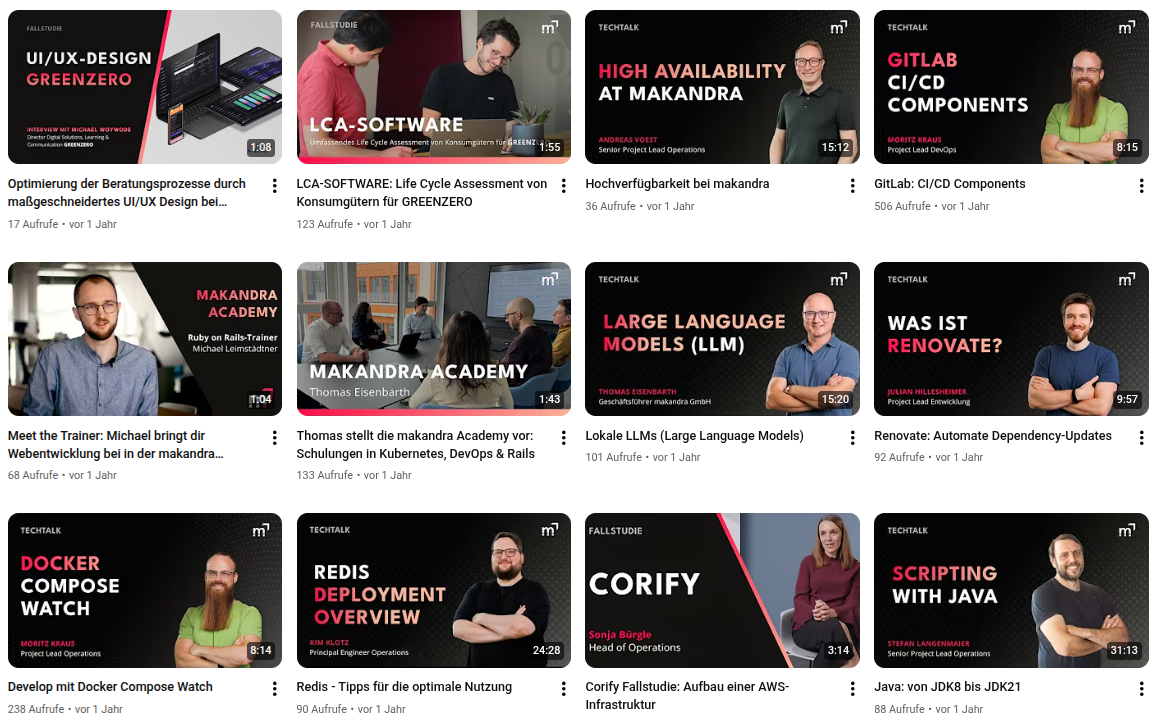Open more actions for LCA-SOFTWARE video

point(563,186)
